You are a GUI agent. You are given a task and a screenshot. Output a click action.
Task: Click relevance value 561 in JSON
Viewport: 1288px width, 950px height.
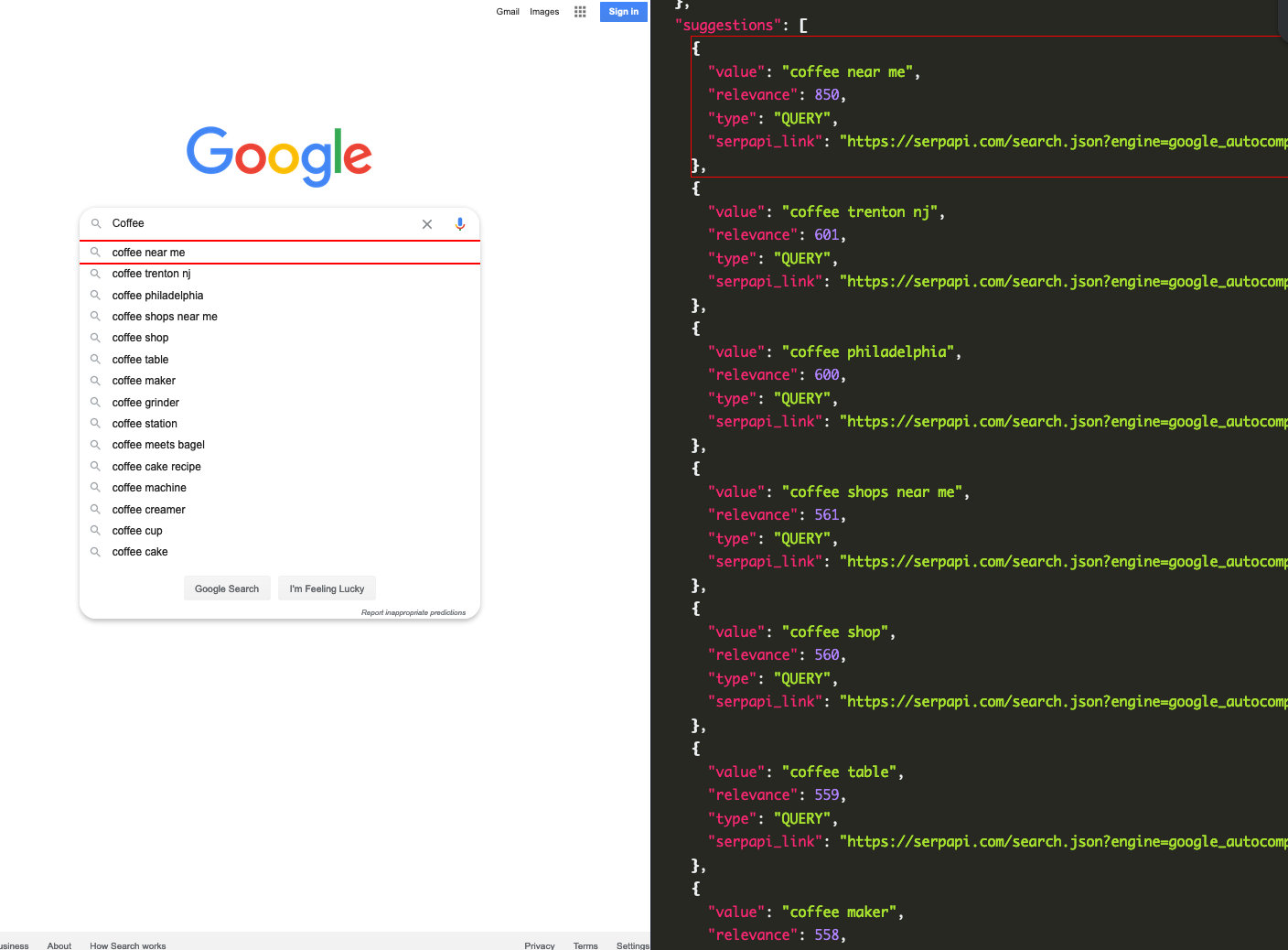coord(827,515)
